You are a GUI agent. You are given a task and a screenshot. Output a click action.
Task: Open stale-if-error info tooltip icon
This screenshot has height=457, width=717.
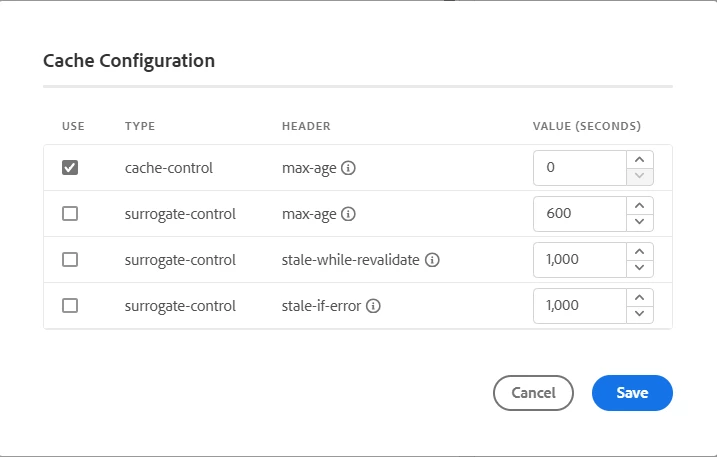coord(373,306)
